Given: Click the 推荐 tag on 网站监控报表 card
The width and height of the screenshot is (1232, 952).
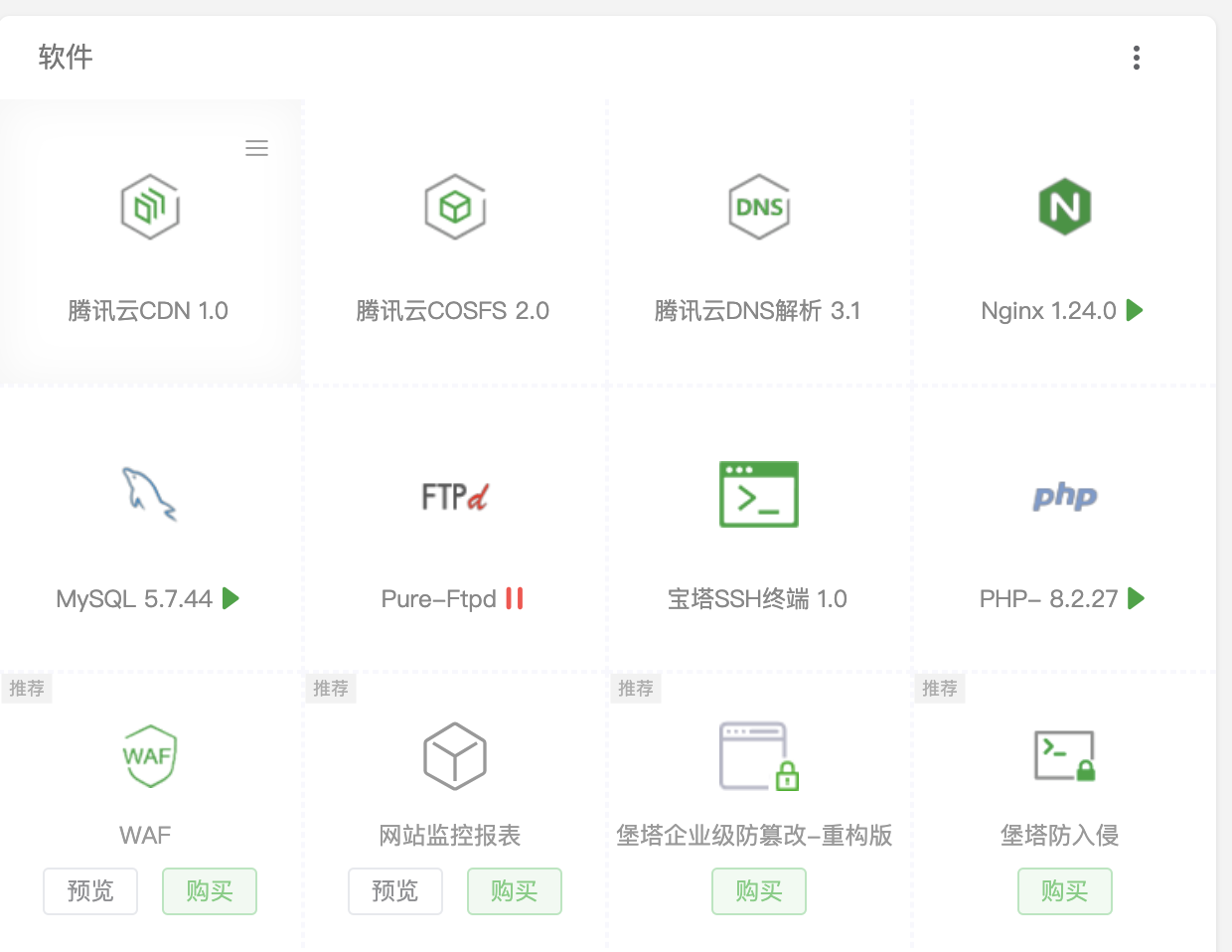Looking at the screenshot, I should click(x=331, y=688).
